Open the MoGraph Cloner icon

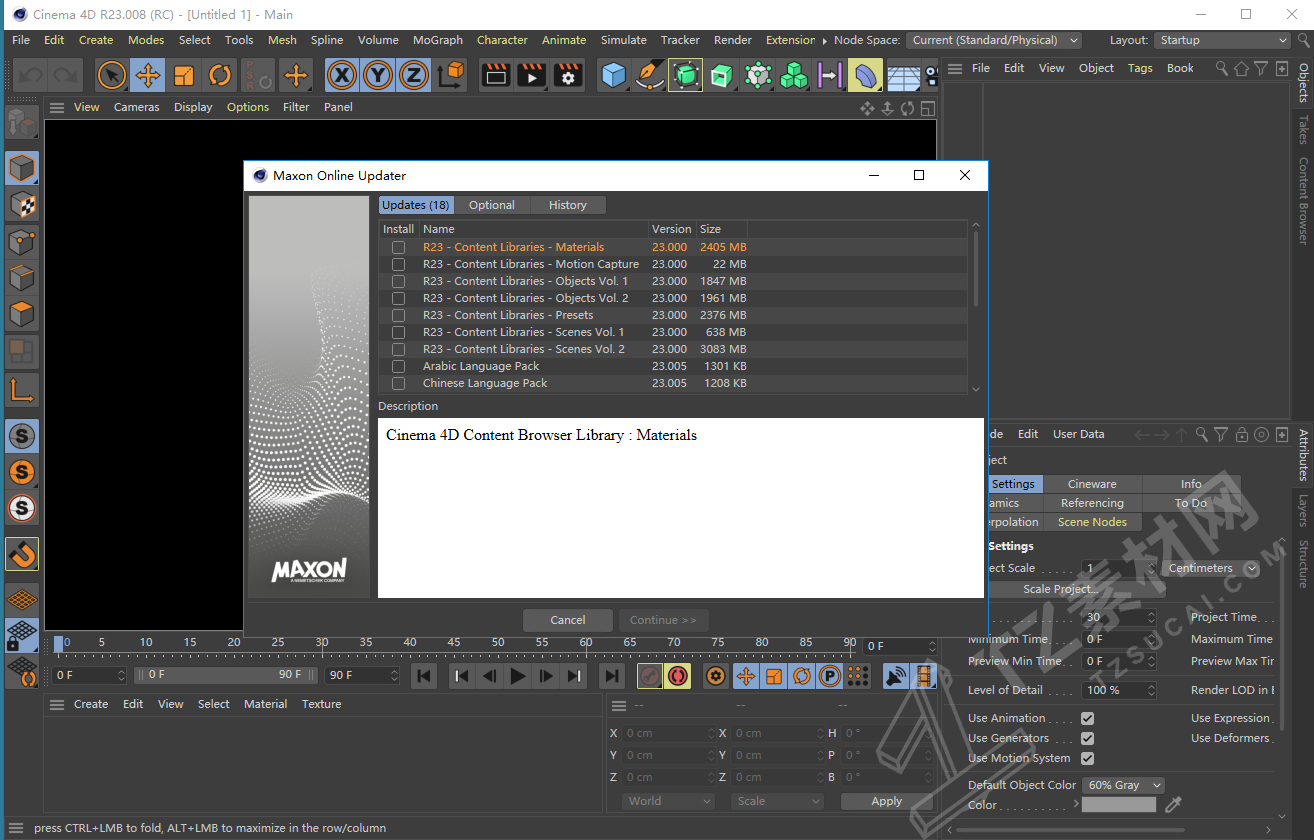(x=794, y=75)
